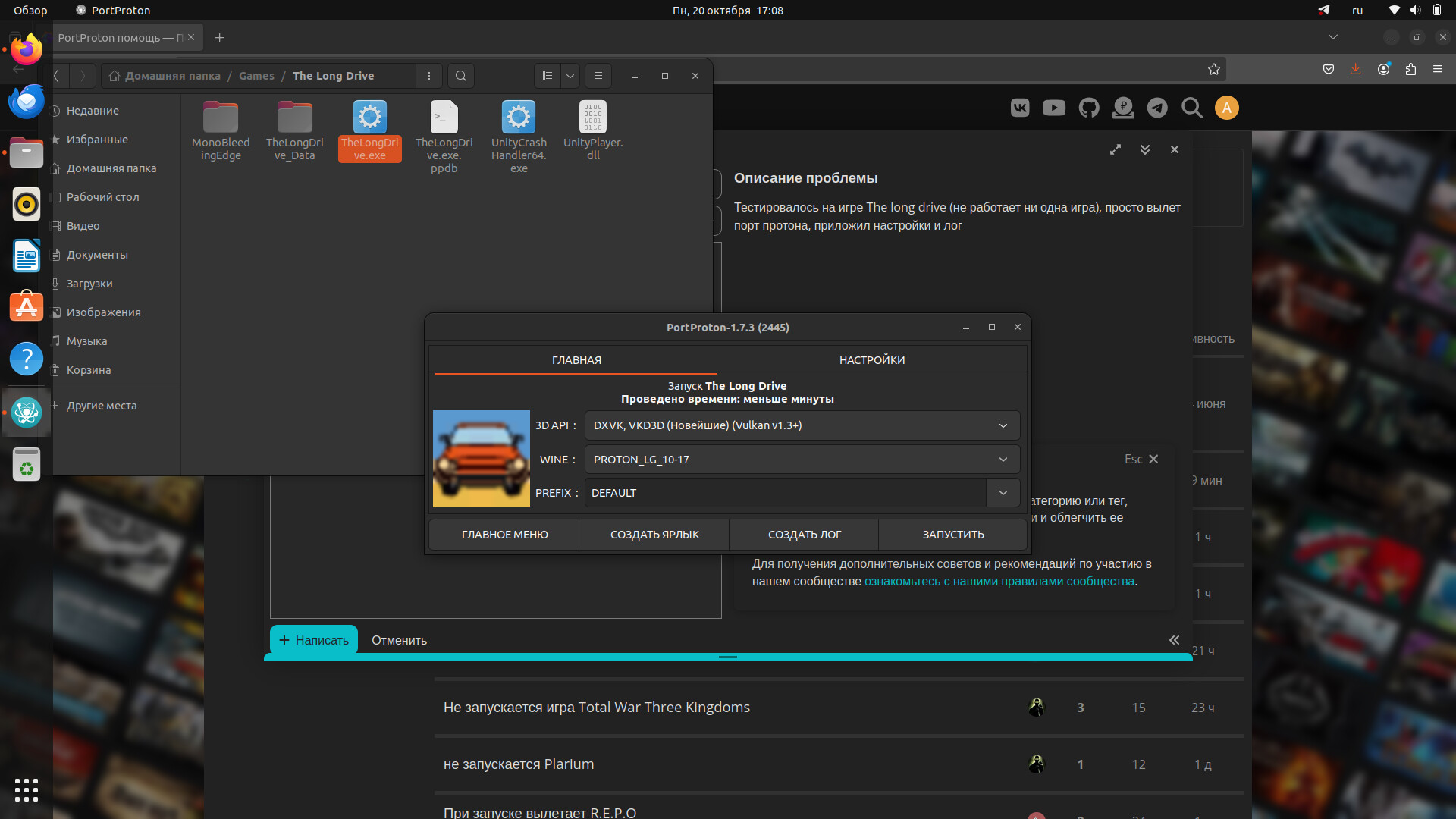This screenshot has height=819, width=1456.
Task: Open the YouTube icon link
Action: [1053, 108]
